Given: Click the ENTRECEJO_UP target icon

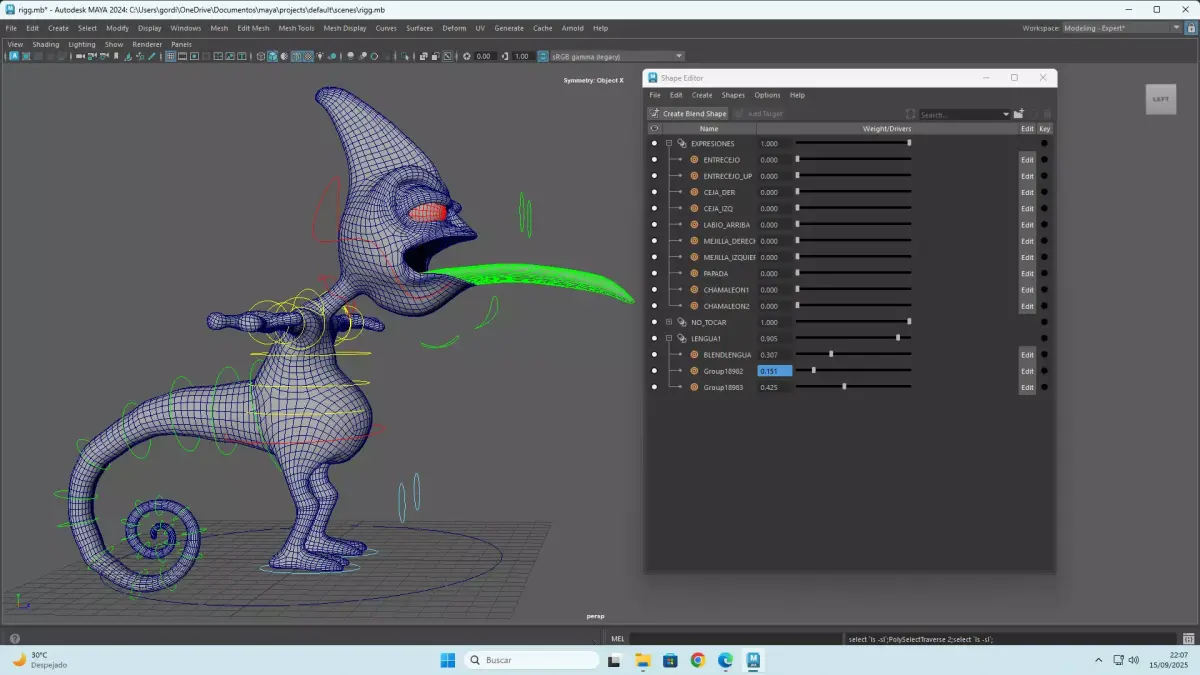Looking at the screenshot, I should [x=694, y=176].
